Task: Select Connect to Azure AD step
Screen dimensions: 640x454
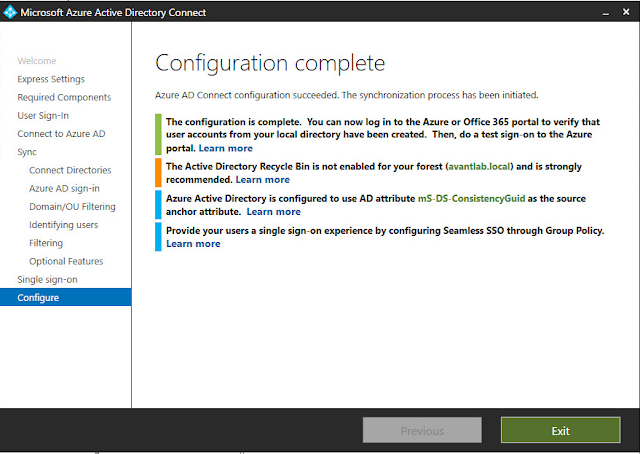Action: click(61, 134)
